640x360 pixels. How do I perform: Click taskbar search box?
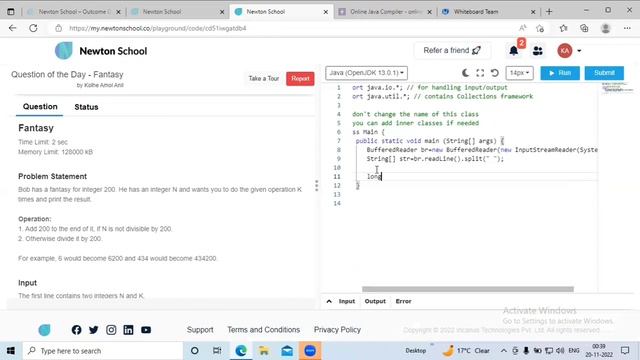pos(102,351)
